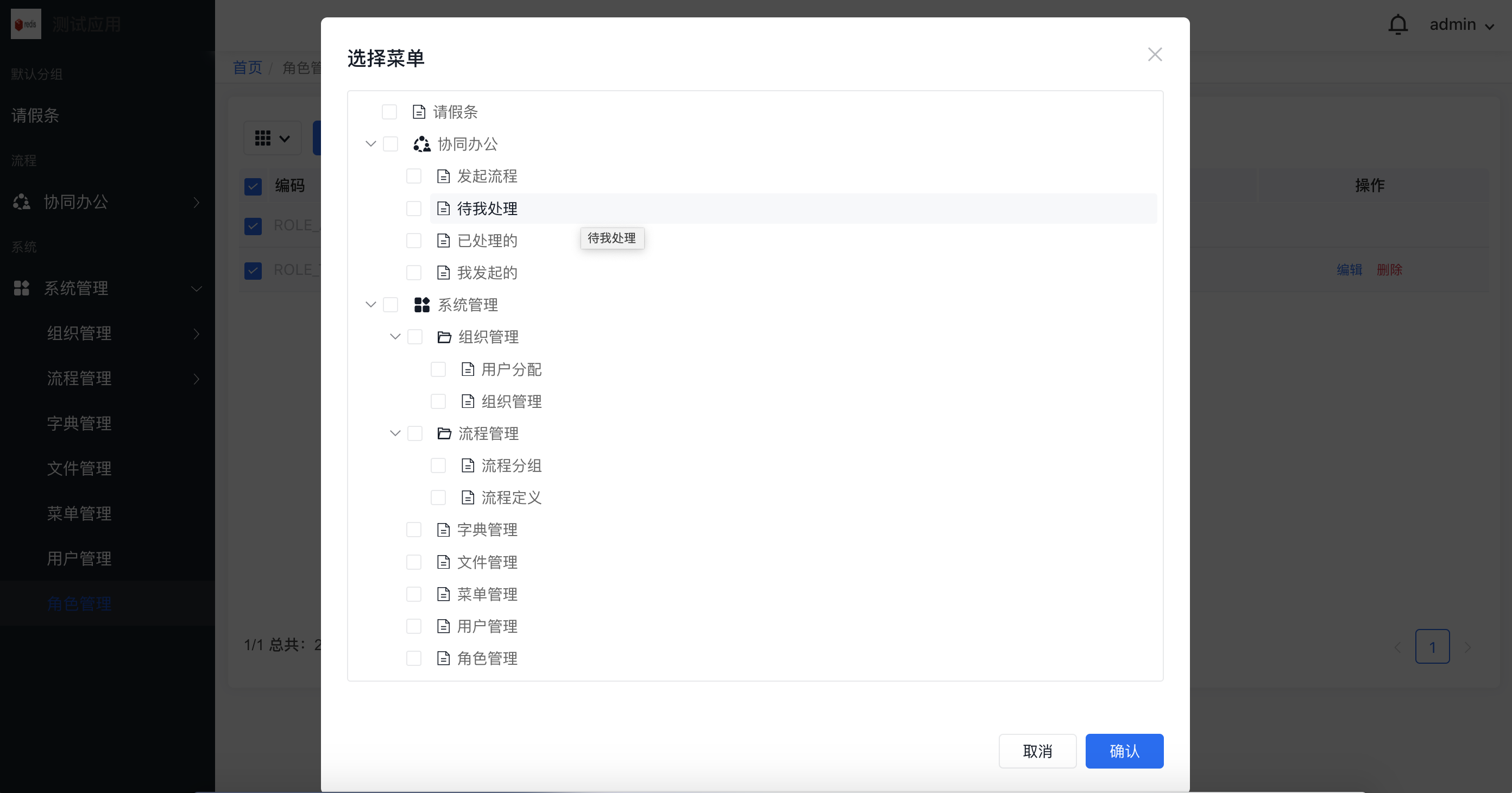
Task: Open the 首页 breadcrumb link
Action: click(x=247, y=67)
